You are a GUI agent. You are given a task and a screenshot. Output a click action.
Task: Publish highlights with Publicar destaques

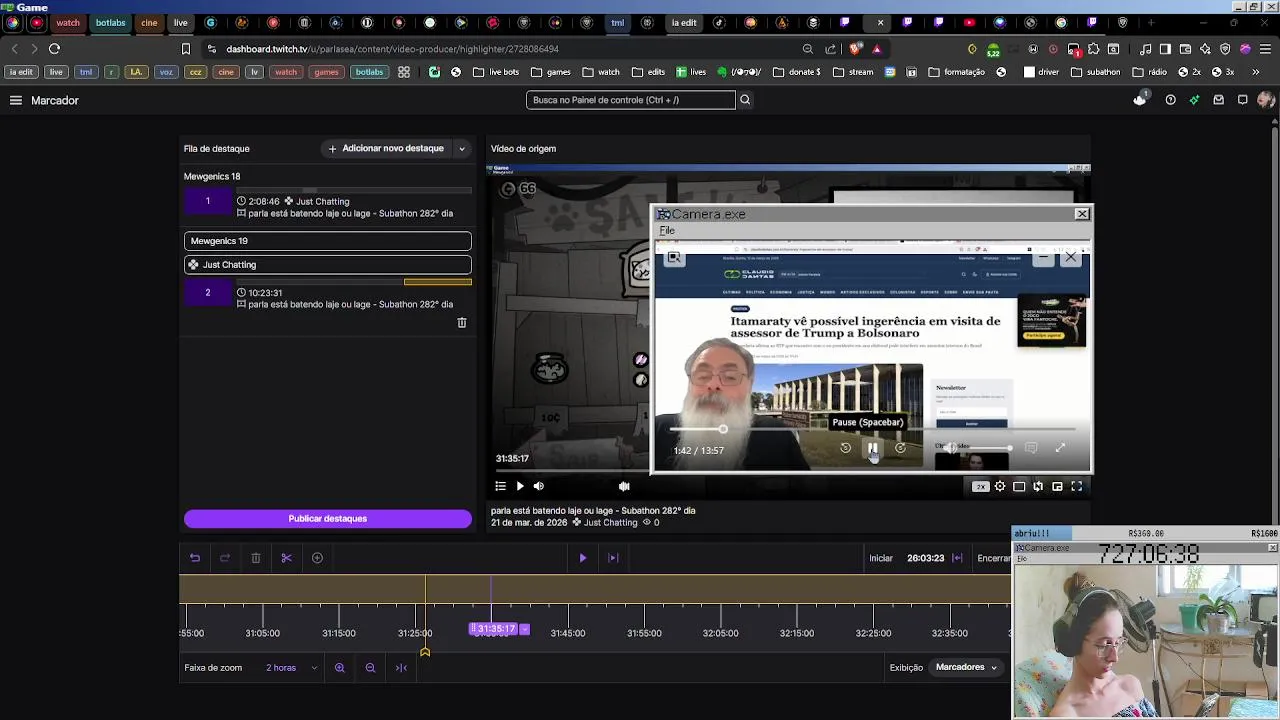[328, 519]
